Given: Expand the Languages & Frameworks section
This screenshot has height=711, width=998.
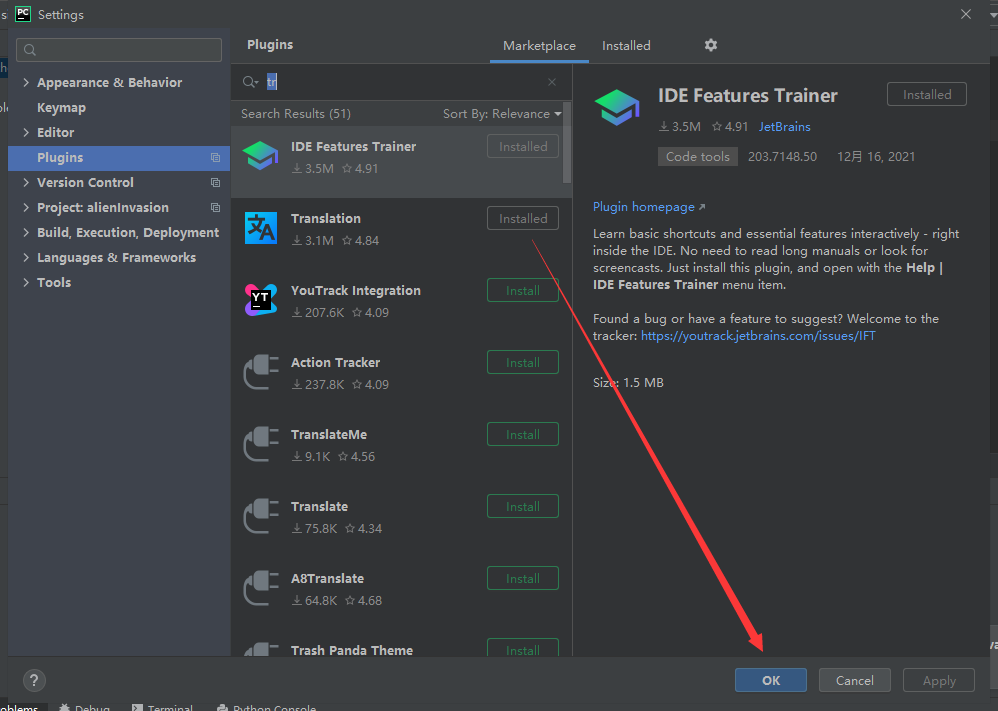Looking at the screenshot, I should coord(26,257).
